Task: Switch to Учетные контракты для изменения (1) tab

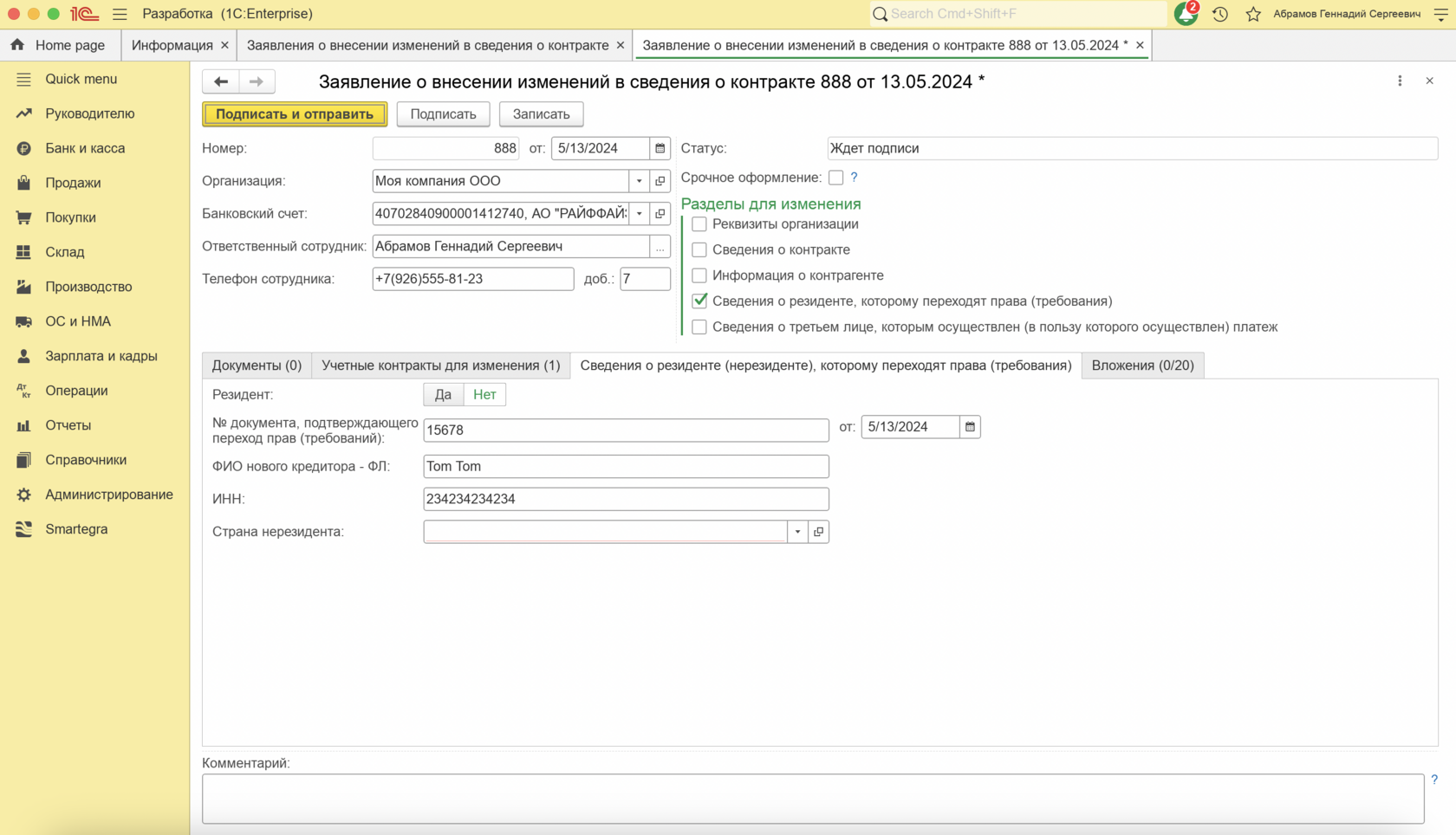Action: [440, 366]
